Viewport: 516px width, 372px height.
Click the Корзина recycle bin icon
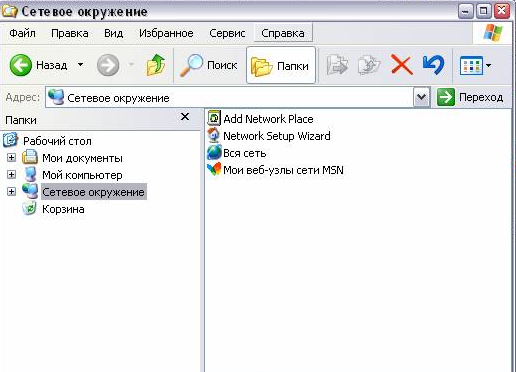tap(30, 208)
